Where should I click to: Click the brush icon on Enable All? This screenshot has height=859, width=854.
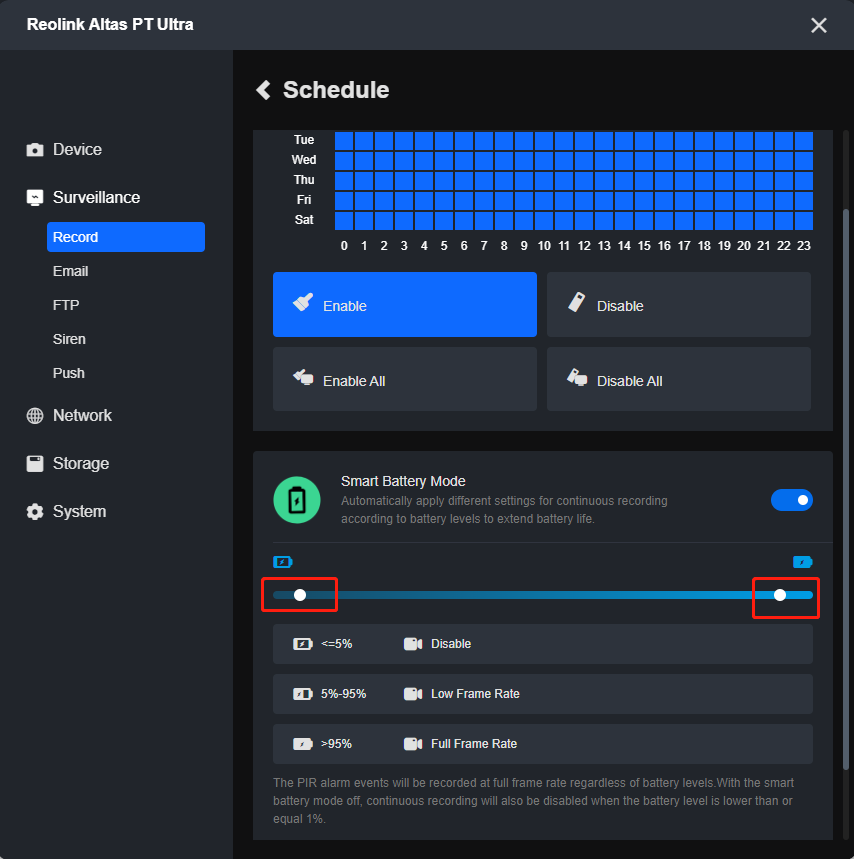303,377
